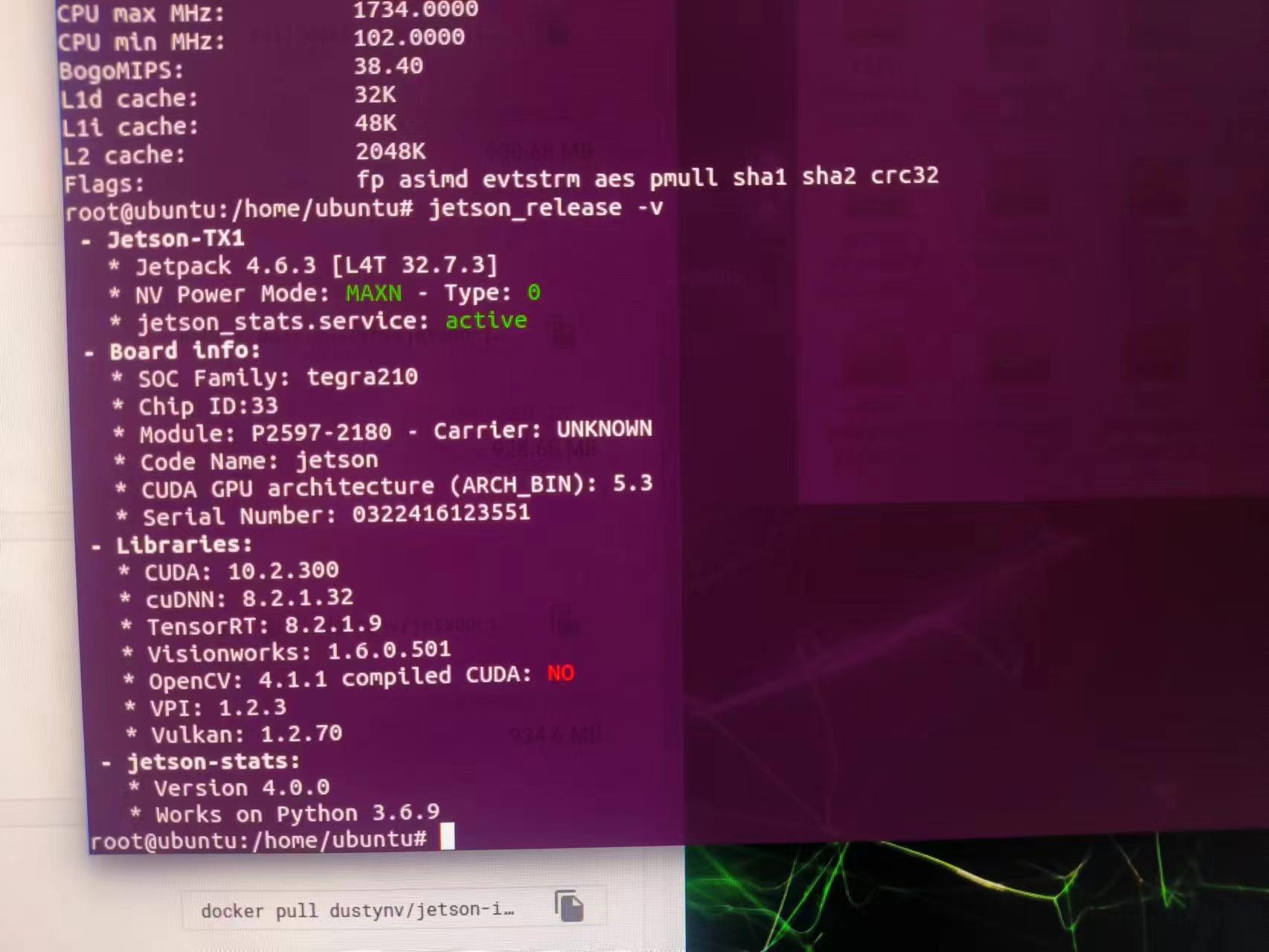The image size is (1269, 952).
Task: Click the 'jetson-stats:' heading
Action: 213,762
